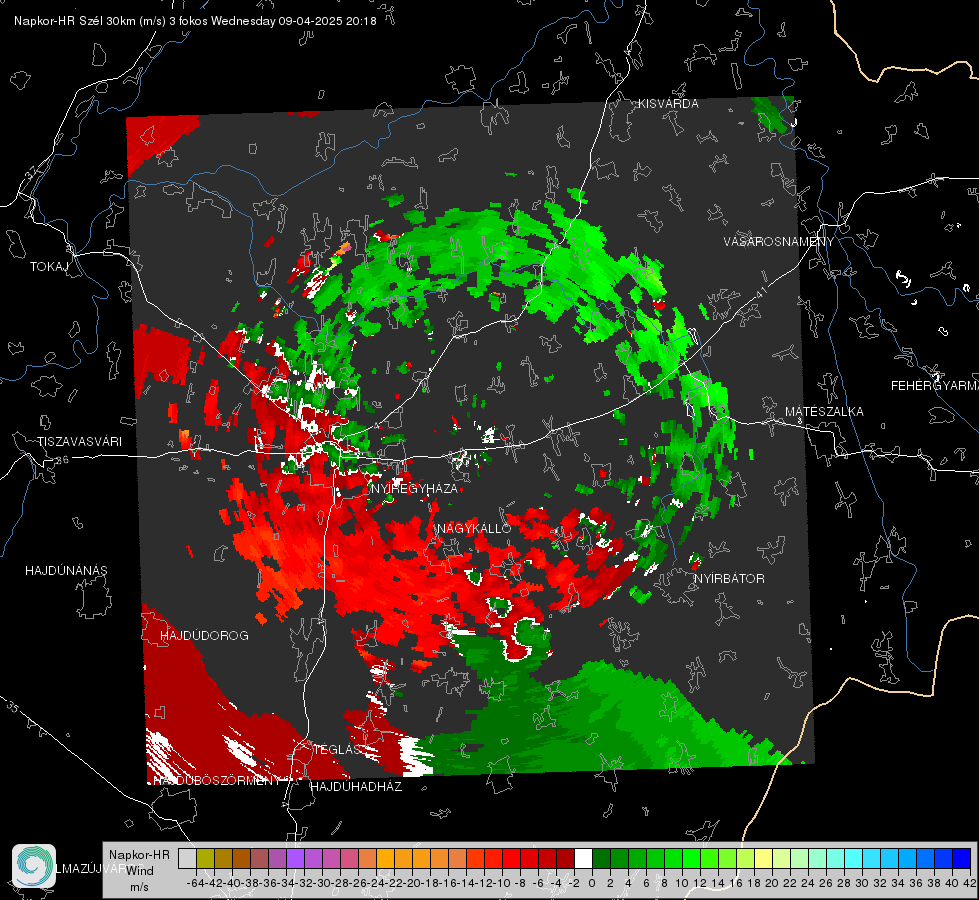
Task: Click the 'Wind' legend label
Action: click(x=140, y=871)
